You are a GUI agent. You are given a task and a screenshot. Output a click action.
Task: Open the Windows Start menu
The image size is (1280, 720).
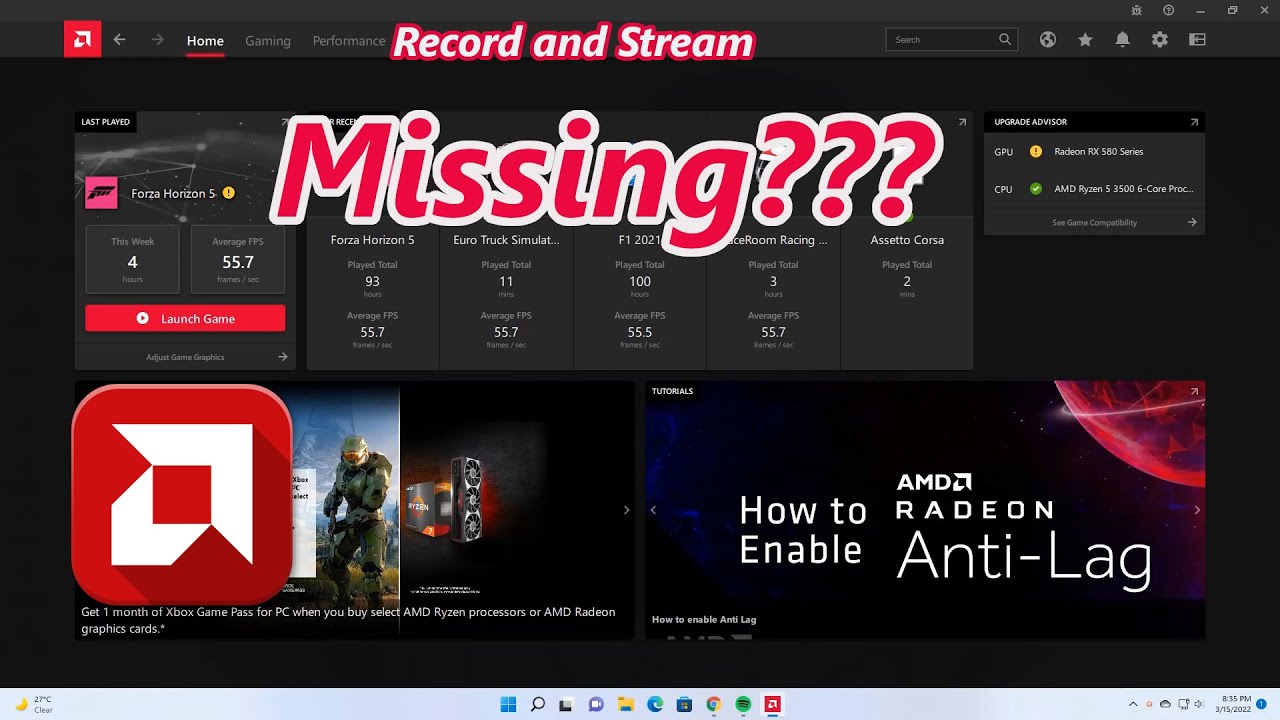[x=508, y=704]
